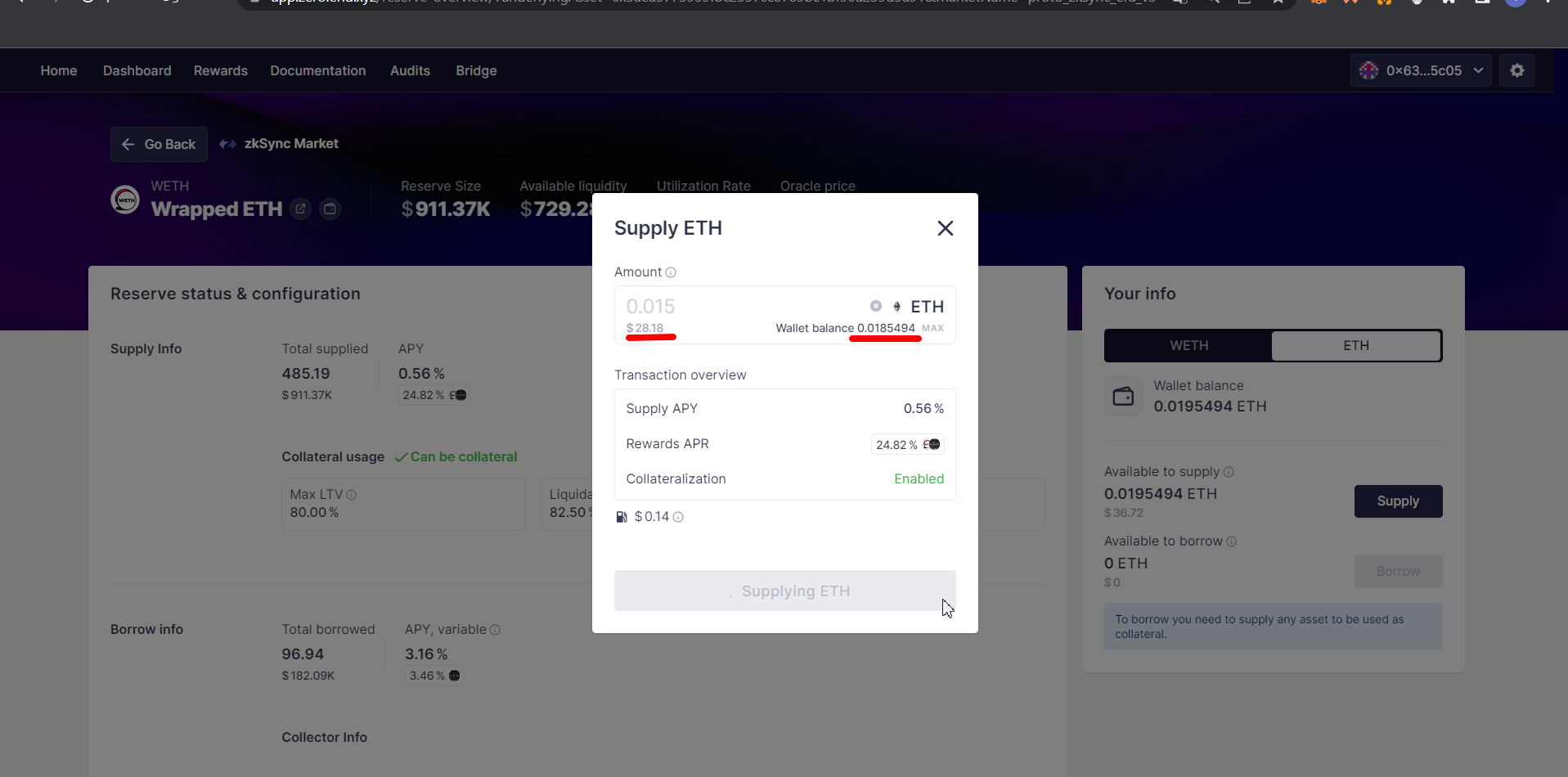Image resolution: width=1568 pixels, height=777 pixels.
Task: Open the Rewards nav item
Action: click(221, 71)
